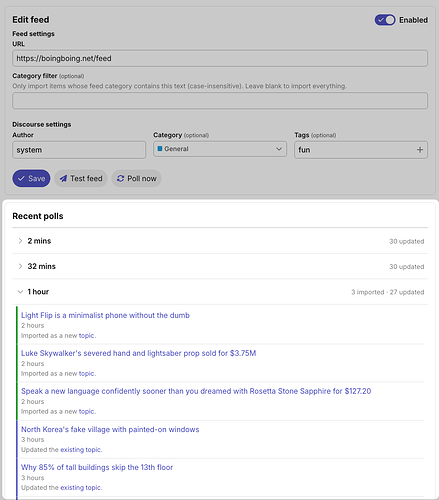Click existing topic link under North Korea item
The height and width of the screenshot is (500, 439).
click(81, 450)
